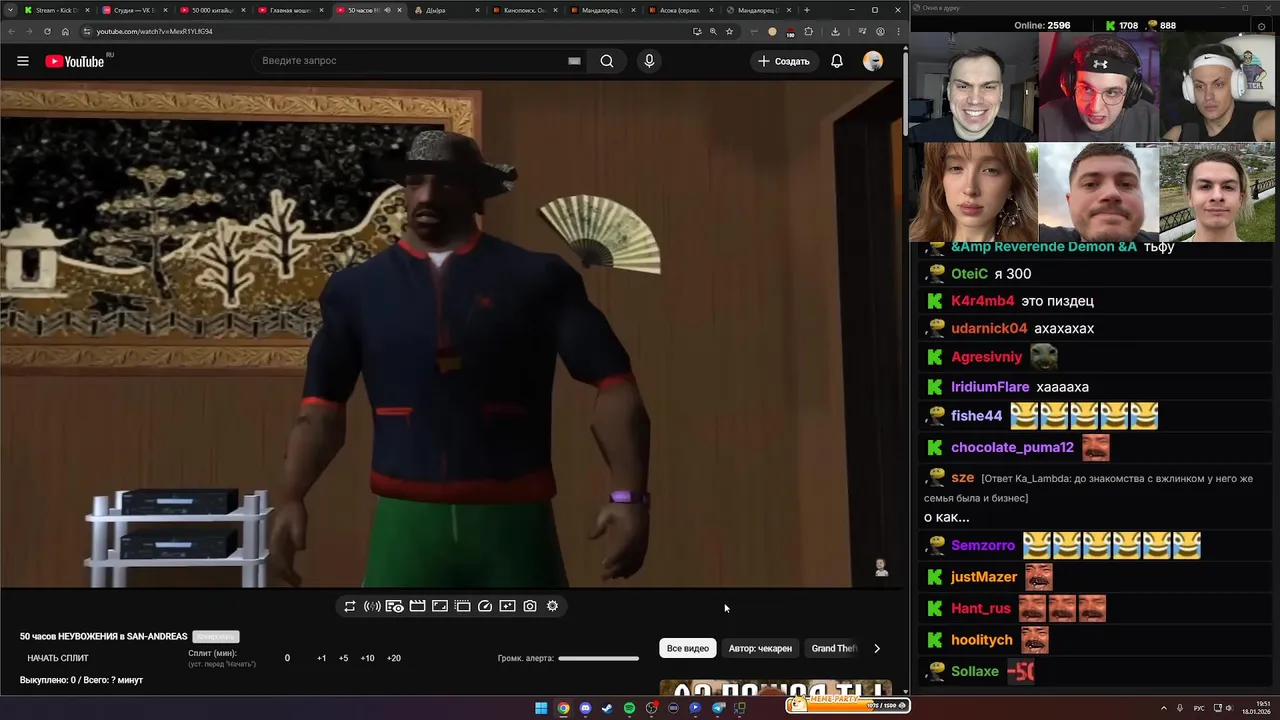This screenshot has width=1280, height=720.
Task: Start voice search with the microphone icon
Action: point(649,61)
